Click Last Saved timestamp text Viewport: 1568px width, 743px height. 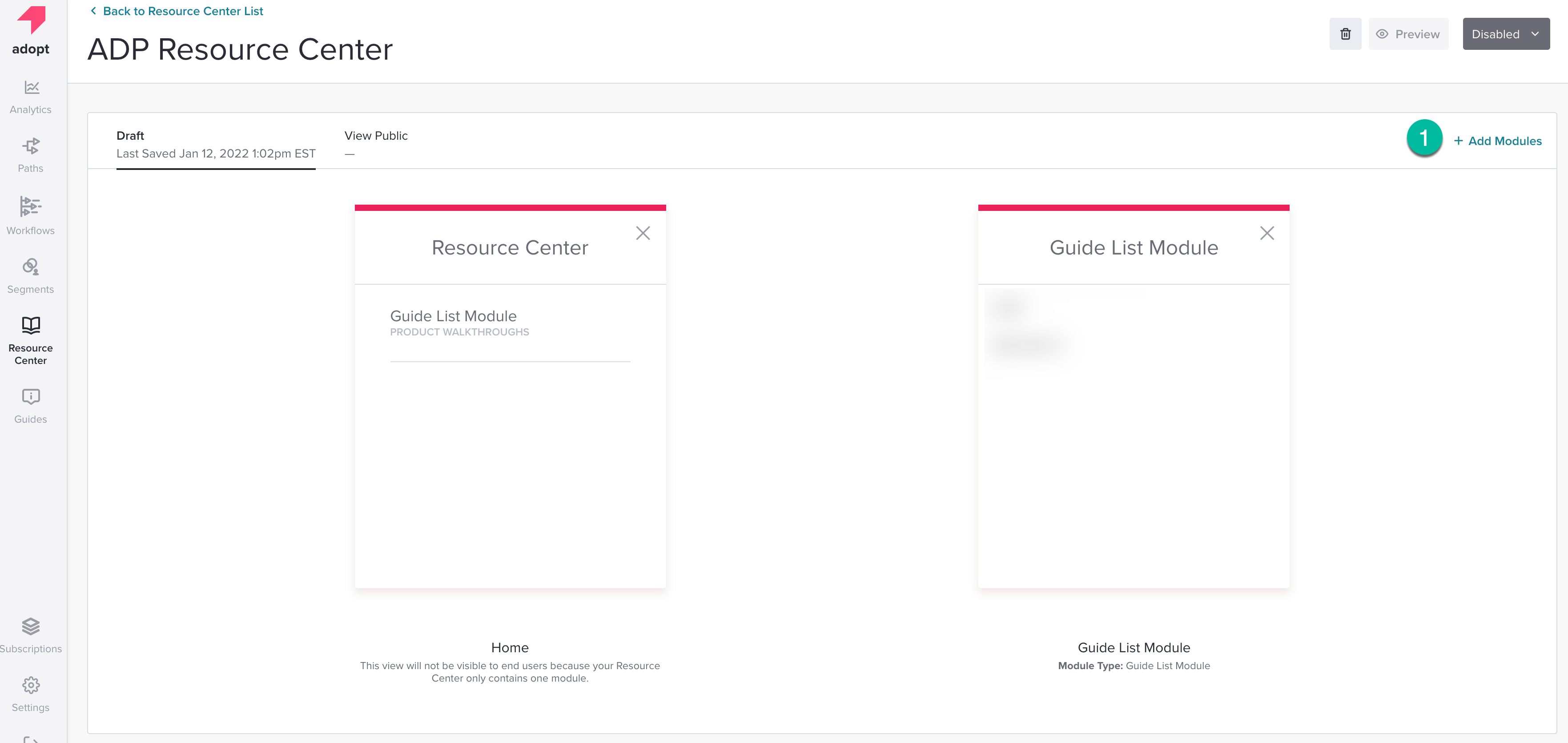(216, 153)
